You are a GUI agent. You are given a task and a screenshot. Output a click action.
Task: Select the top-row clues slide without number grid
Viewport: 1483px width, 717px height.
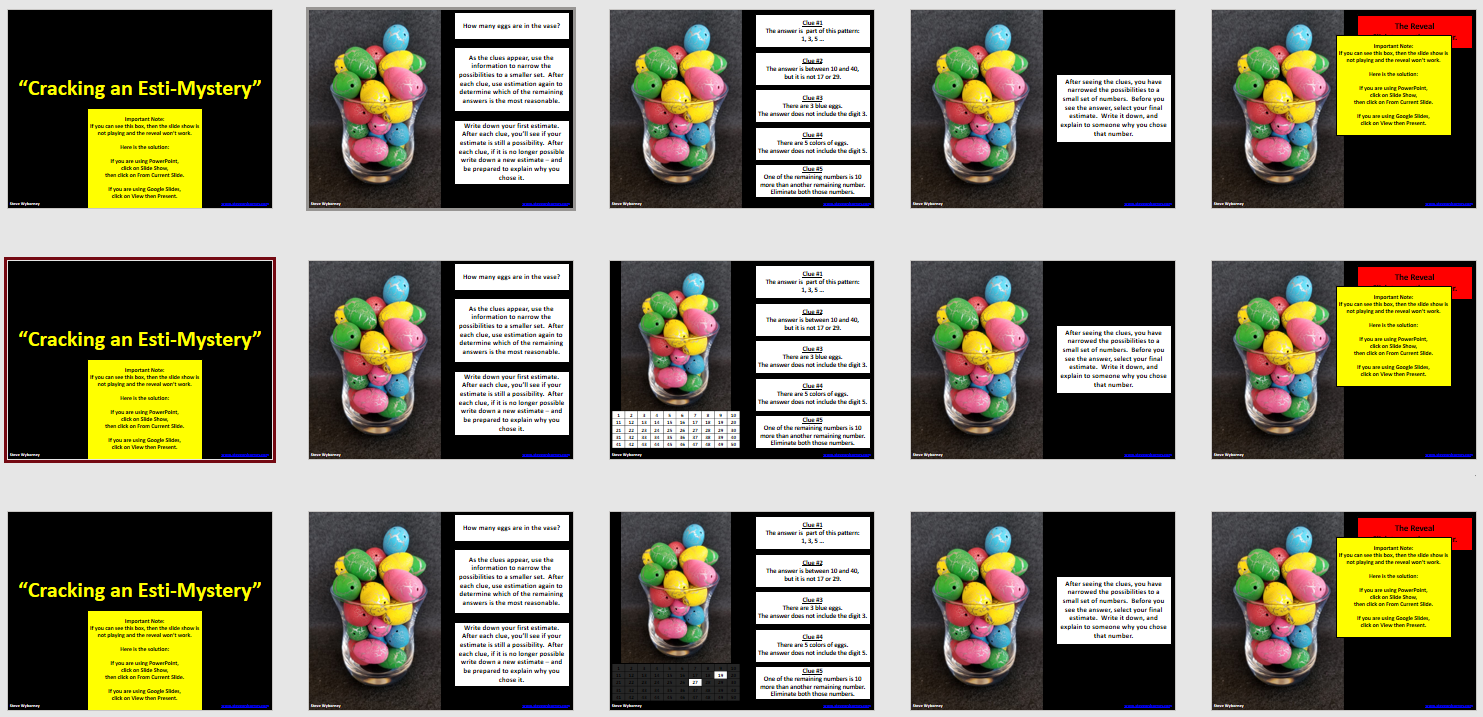tap(742, 109)
